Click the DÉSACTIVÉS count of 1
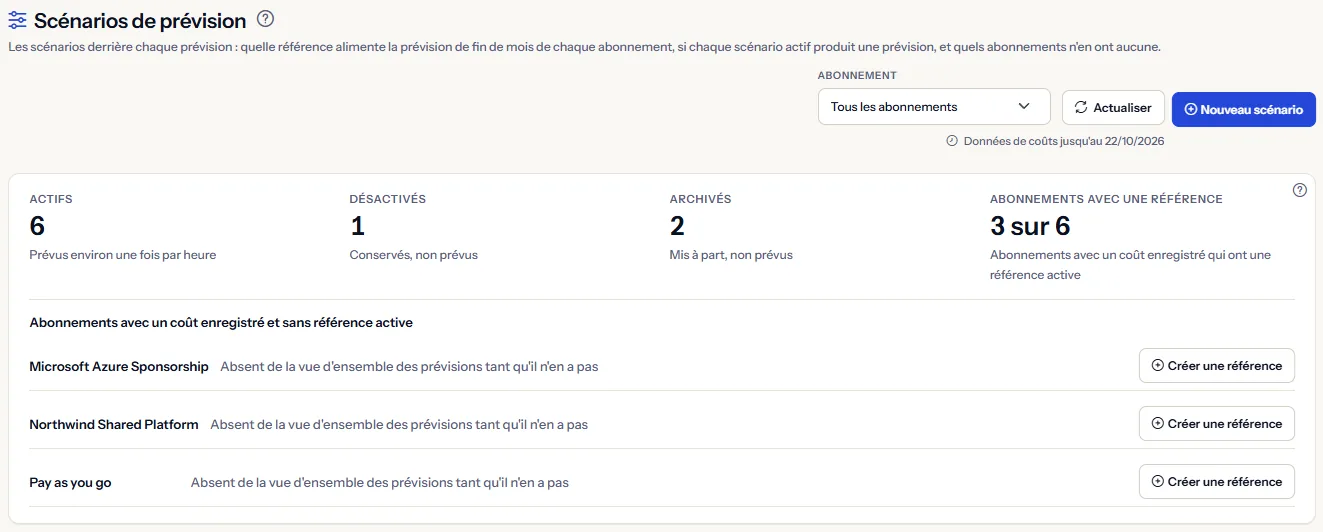This screenshot has width=1323, height=532. [x=357, y=226]
